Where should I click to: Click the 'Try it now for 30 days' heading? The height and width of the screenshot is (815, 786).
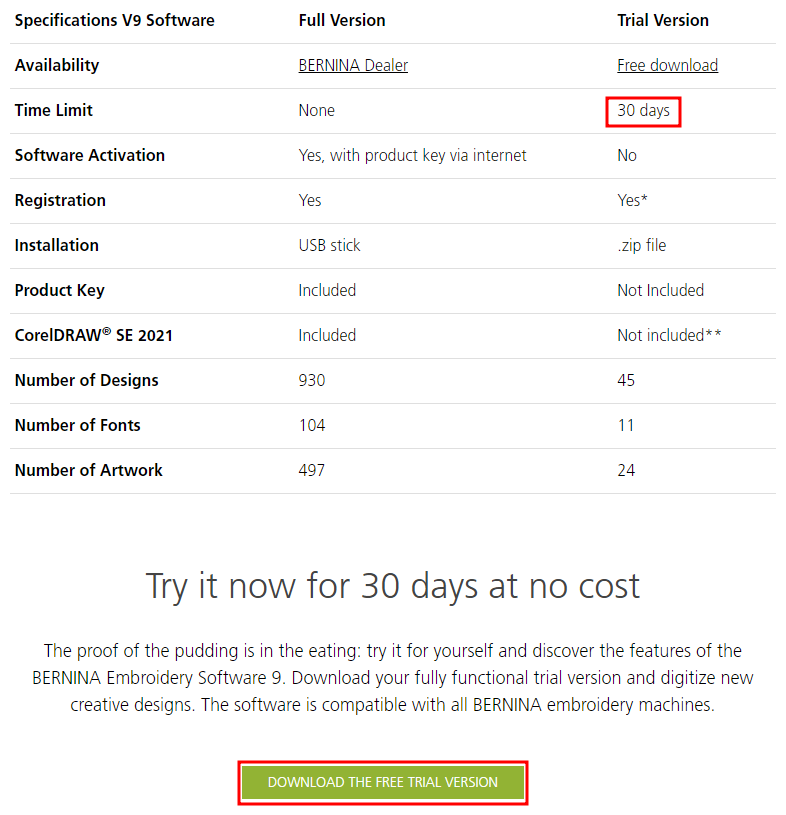[392, 587]
